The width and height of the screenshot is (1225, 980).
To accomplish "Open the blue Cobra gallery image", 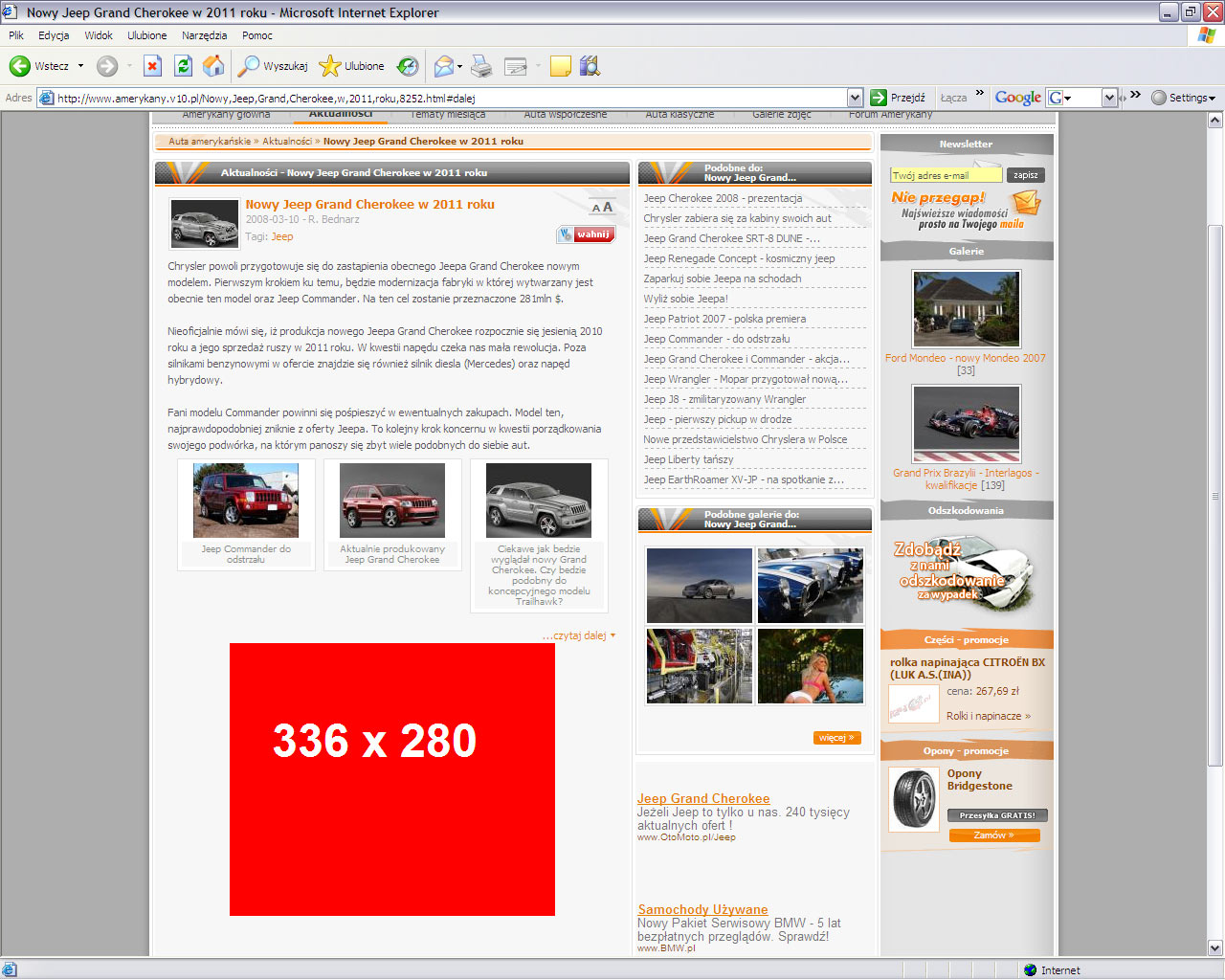I will point(811,586).
